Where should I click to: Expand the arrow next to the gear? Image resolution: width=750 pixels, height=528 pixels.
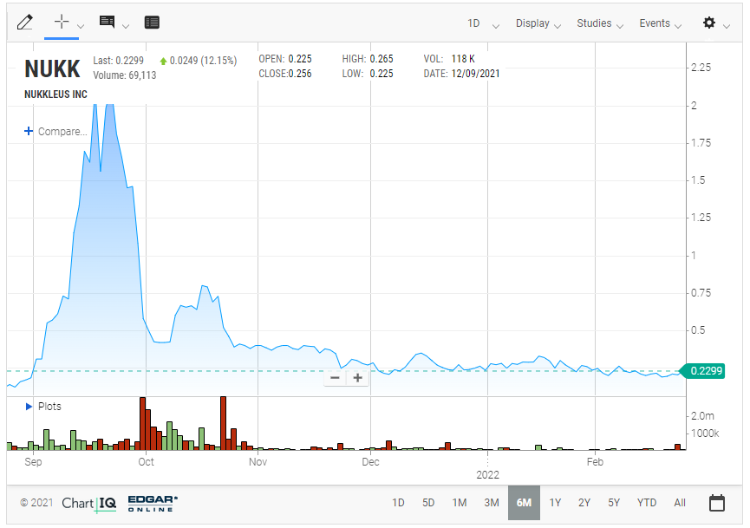[726, 26]
